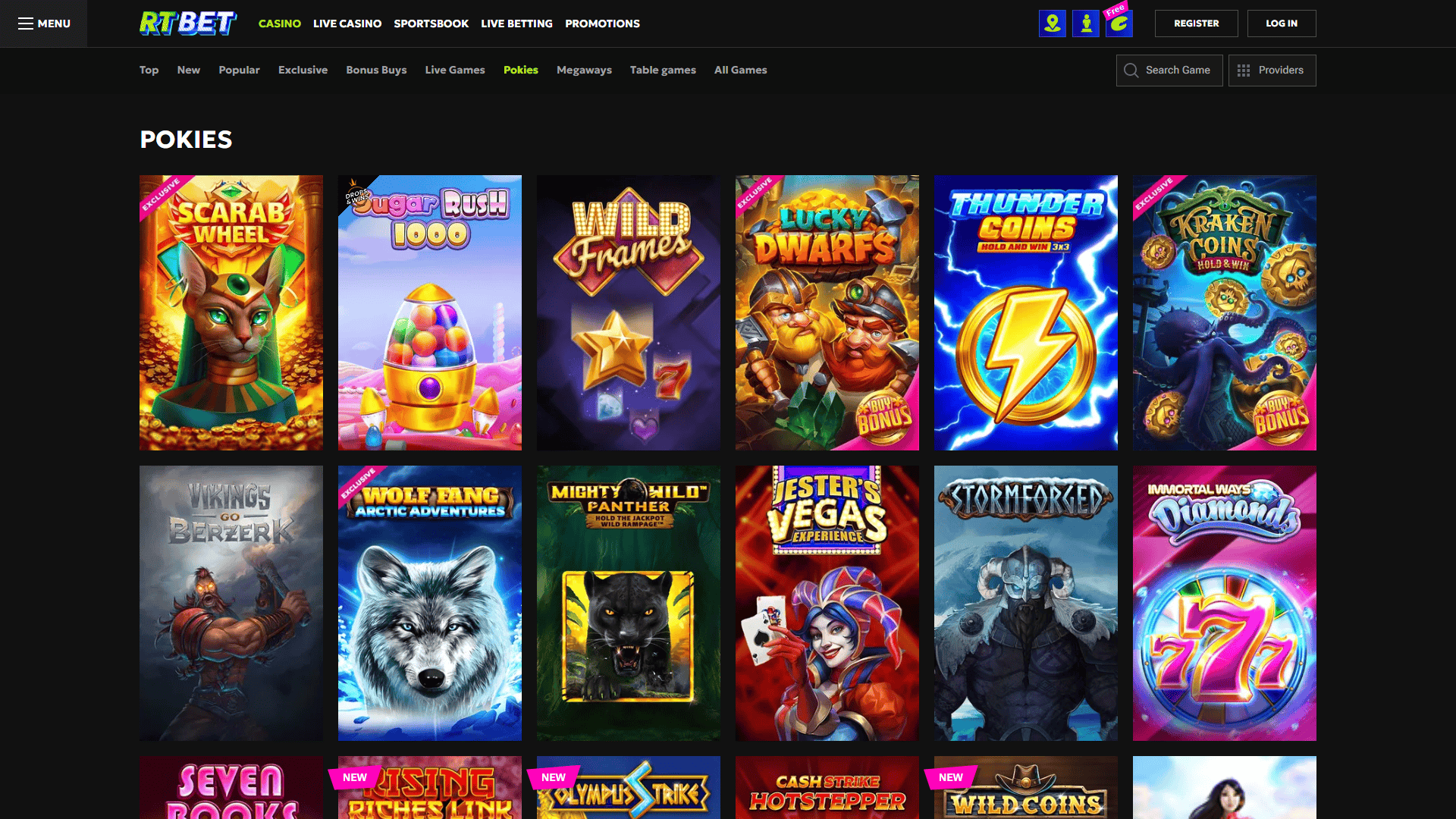Open the Wild Frames game tile
Viewport: 1456px width, 819px height.
point(629,312)
